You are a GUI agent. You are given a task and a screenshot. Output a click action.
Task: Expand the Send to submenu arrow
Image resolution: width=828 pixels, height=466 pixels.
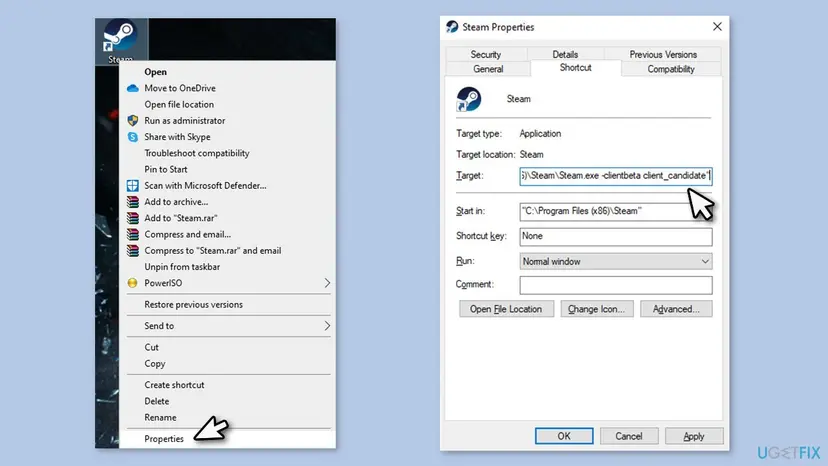coord(327,326)
